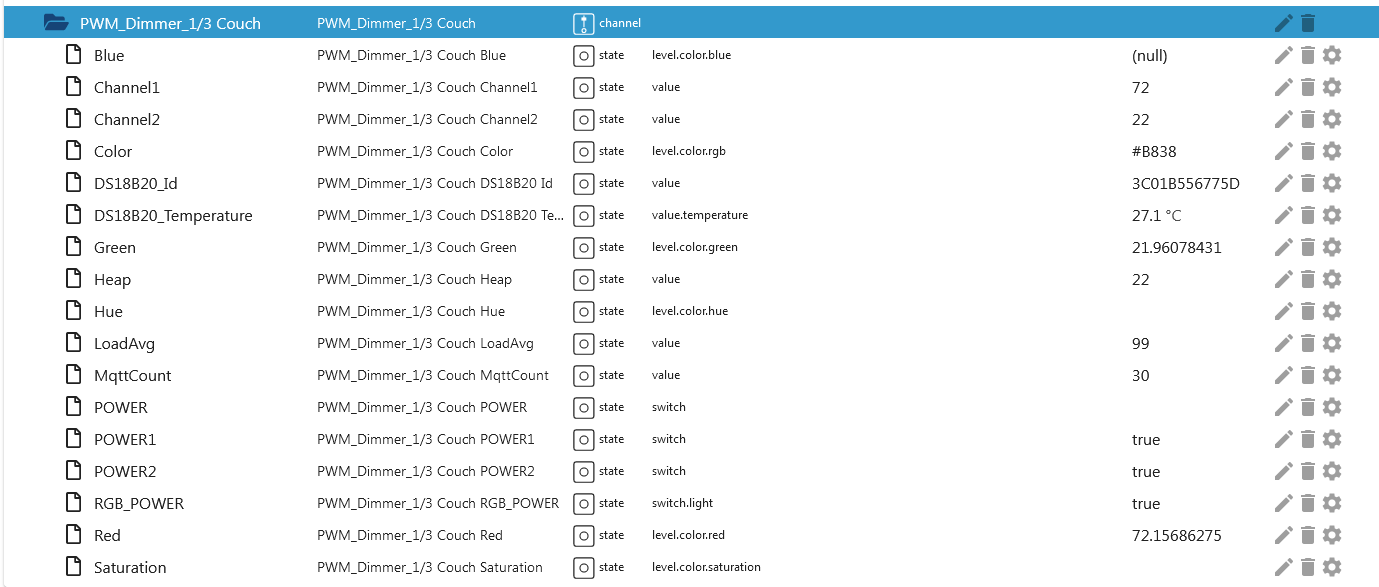
Task: Collapse the PWM_Dimmer_1/3 Couch folder
Action: 56,23
